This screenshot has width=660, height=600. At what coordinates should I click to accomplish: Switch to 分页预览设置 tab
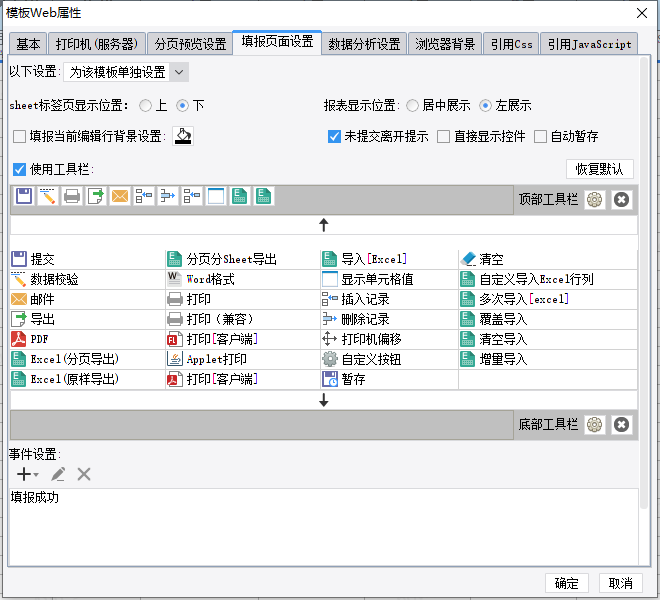point(190,44)
